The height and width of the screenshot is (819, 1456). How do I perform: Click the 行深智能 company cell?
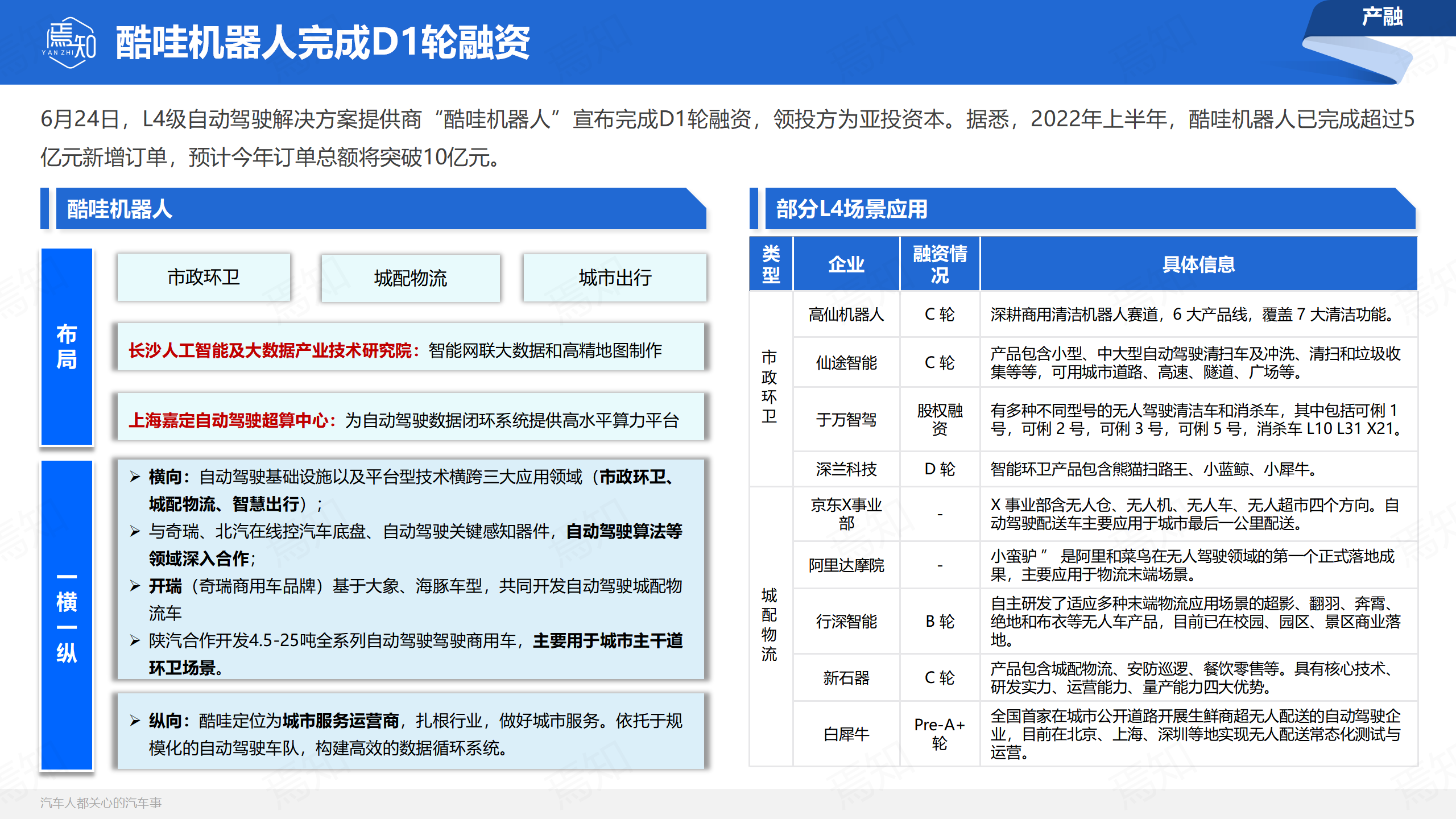pos(846,621)
